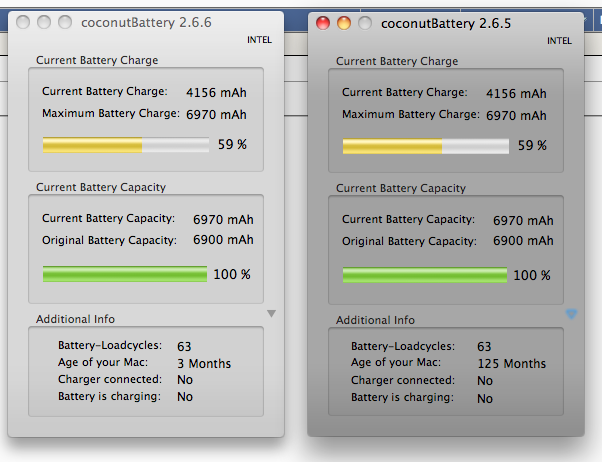The height and width of the screenshot is (462, 602).
Task: Click Battery-Loadcycles label in 2.6.6 window
Action: (110, 345)
